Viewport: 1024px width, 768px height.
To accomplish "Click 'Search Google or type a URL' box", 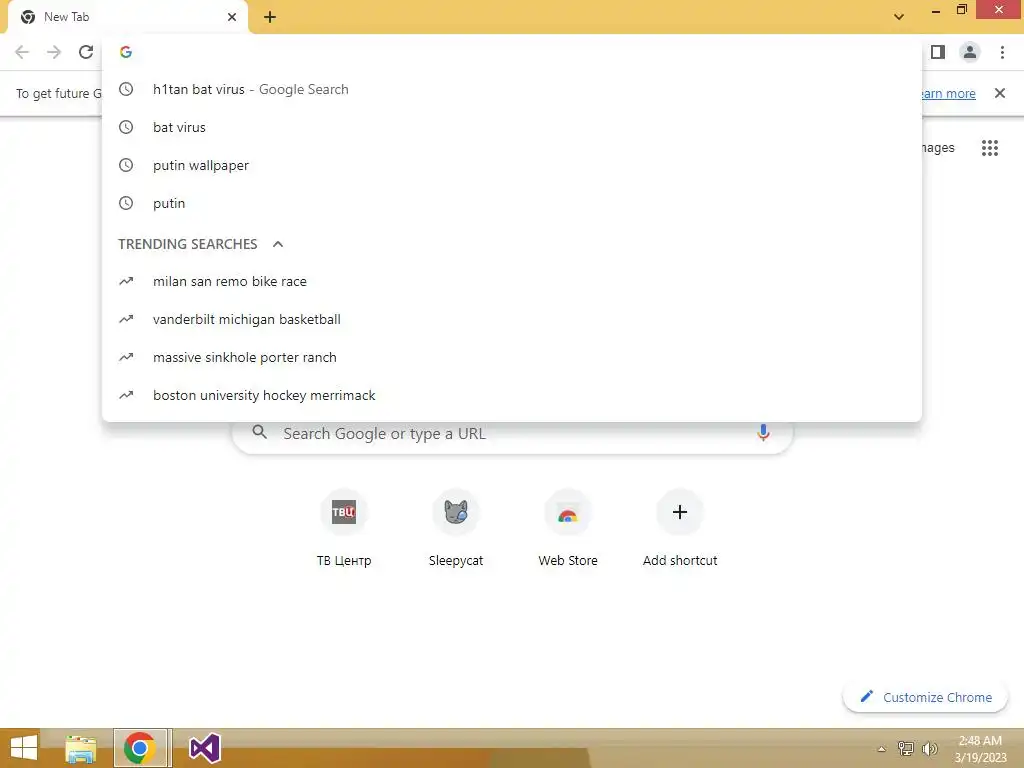I will pos(512,434).
